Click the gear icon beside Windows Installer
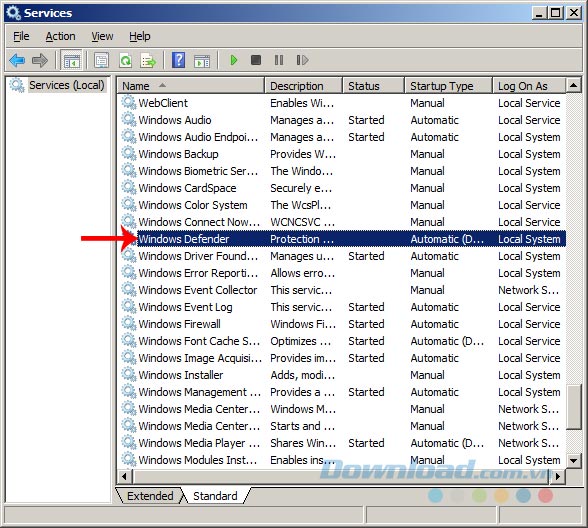588x528 pixels. click(x=129, y=375)
